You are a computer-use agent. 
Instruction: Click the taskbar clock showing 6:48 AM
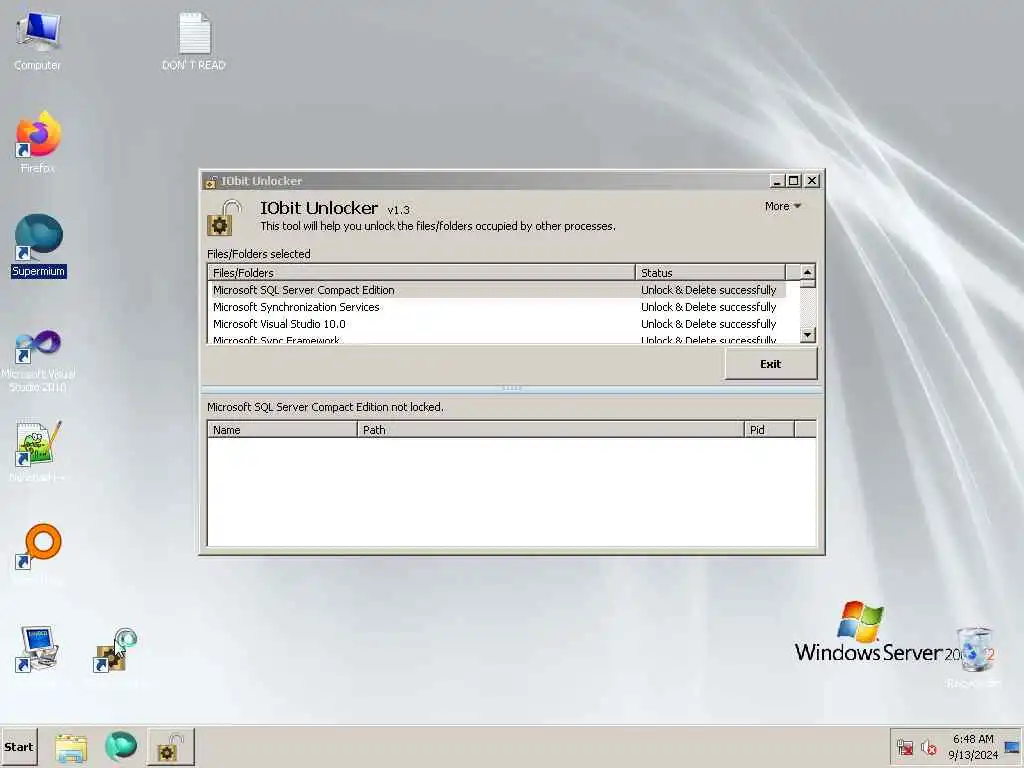973,747
